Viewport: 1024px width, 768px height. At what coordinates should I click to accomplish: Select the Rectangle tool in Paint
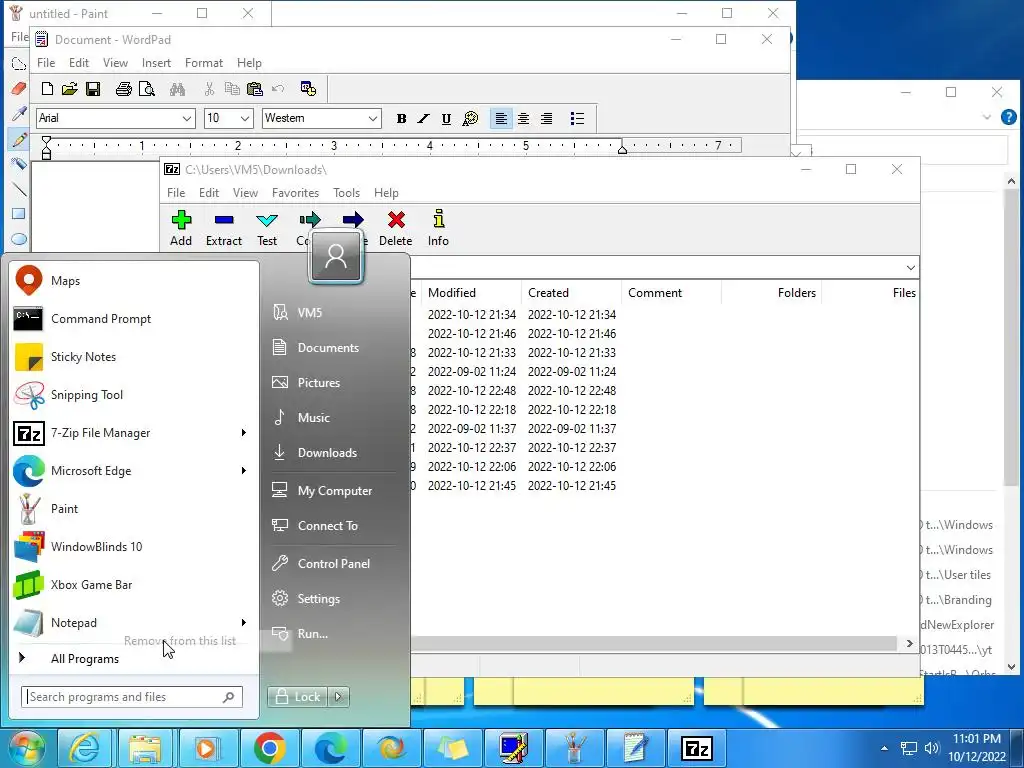(x=19, y=214)
